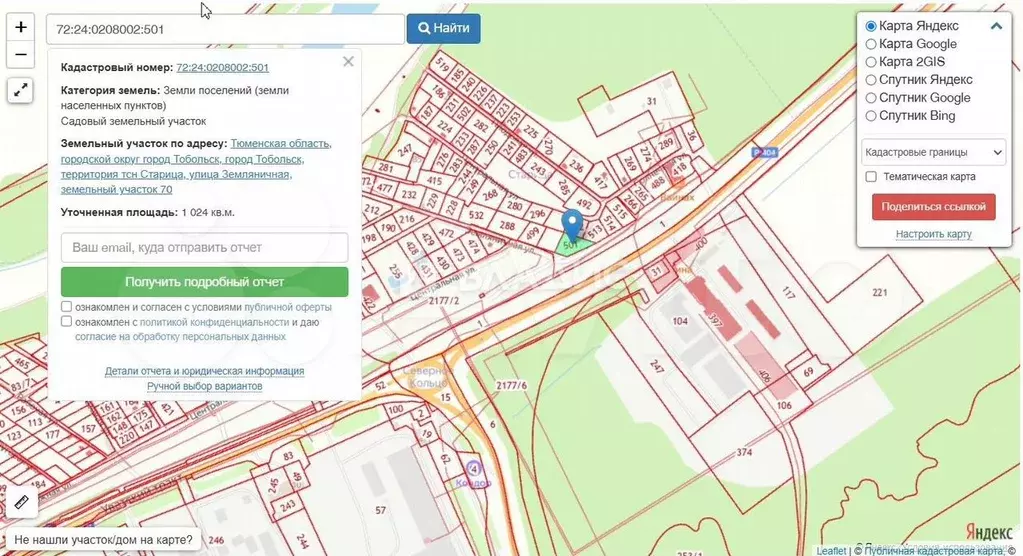The height and width of the screenshot is (556, 1023).
Task: Select Карта Google radio option
Action: pos(871,44)
